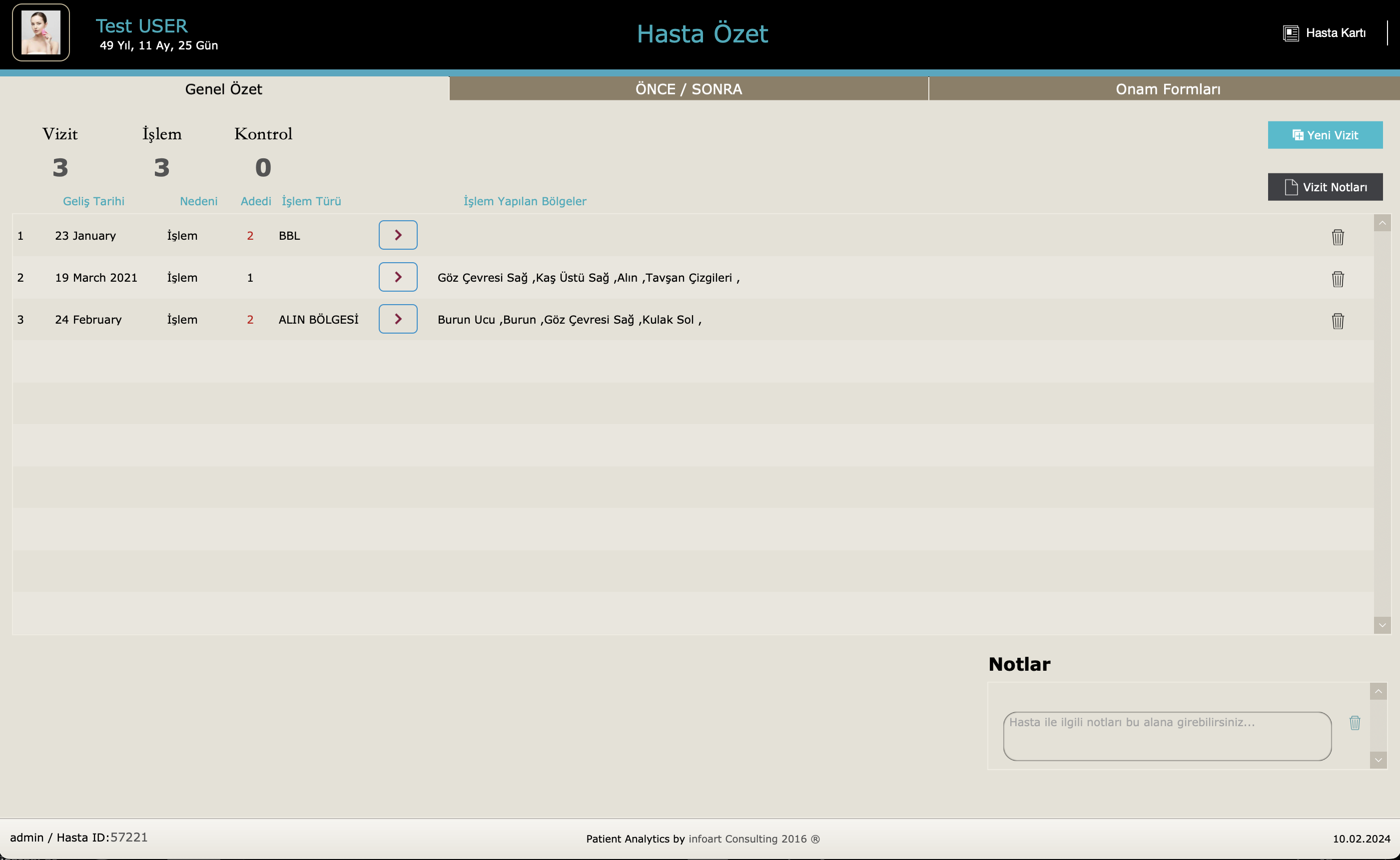Click the Adedi column header
The width and height of the screenshot is (1400, 860).
pos(256,201)
